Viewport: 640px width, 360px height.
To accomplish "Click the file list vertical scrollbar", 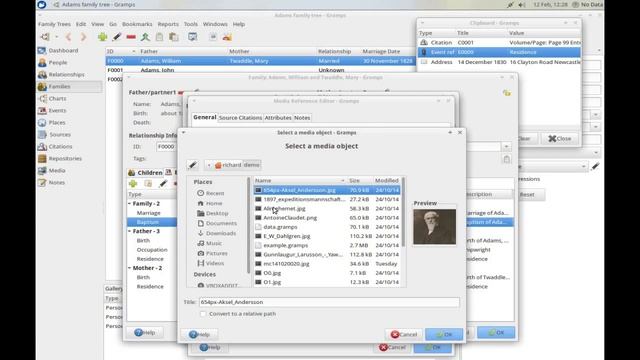I will click(403, 212).
